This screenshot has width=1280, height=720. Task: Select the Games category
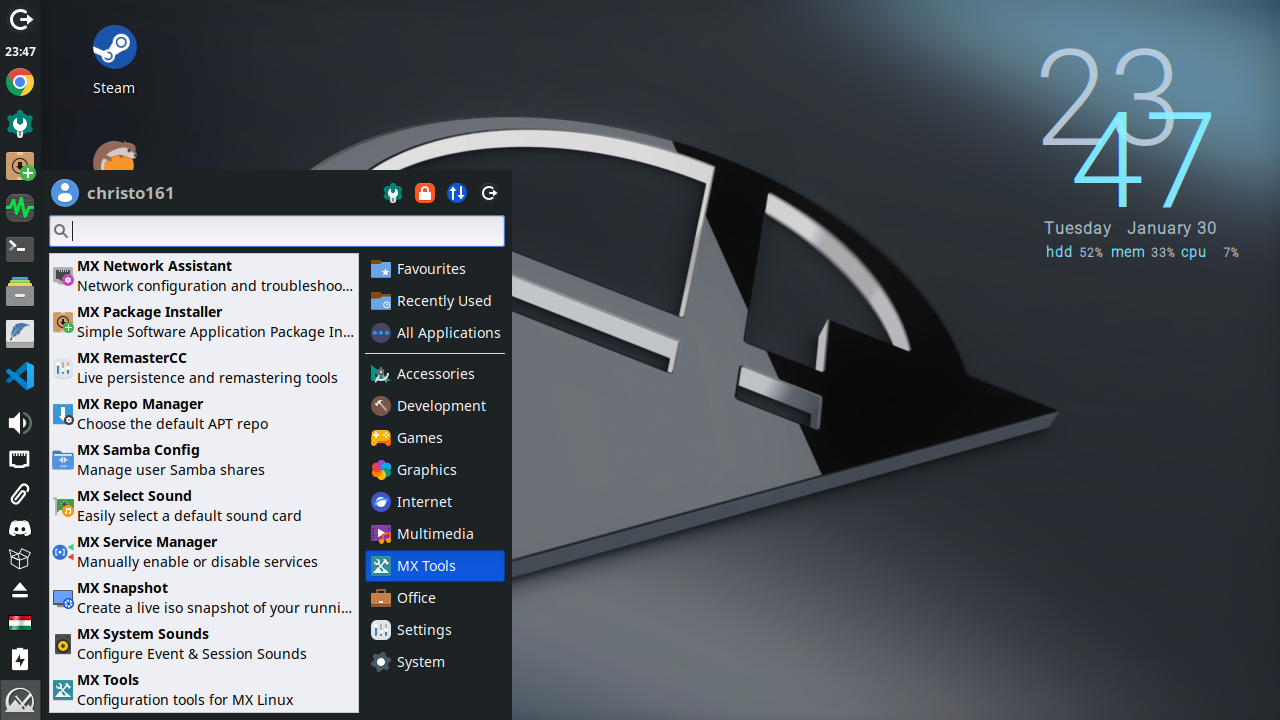click(x=435, y=438)
